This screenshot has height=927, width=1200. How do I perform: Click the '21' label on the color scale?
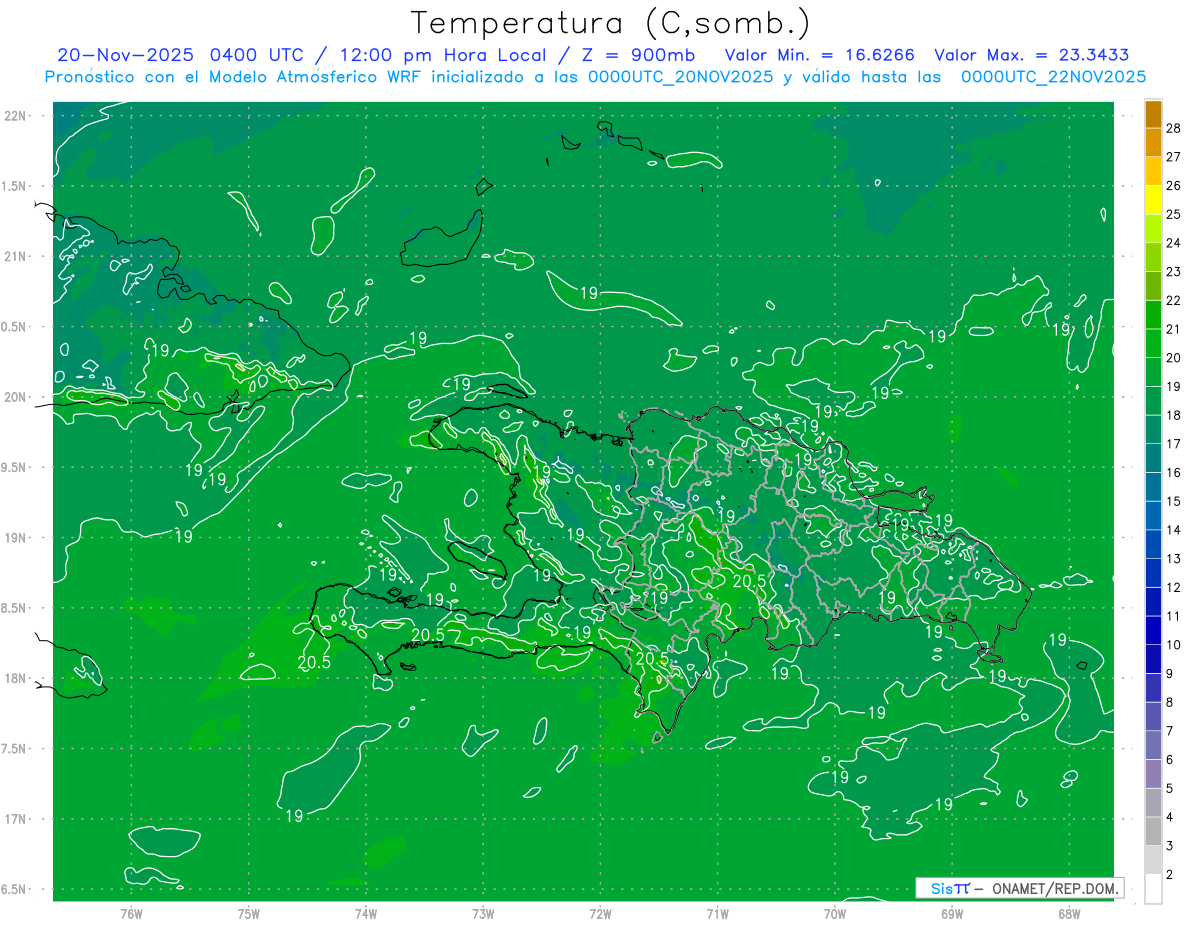point(1174,329)
